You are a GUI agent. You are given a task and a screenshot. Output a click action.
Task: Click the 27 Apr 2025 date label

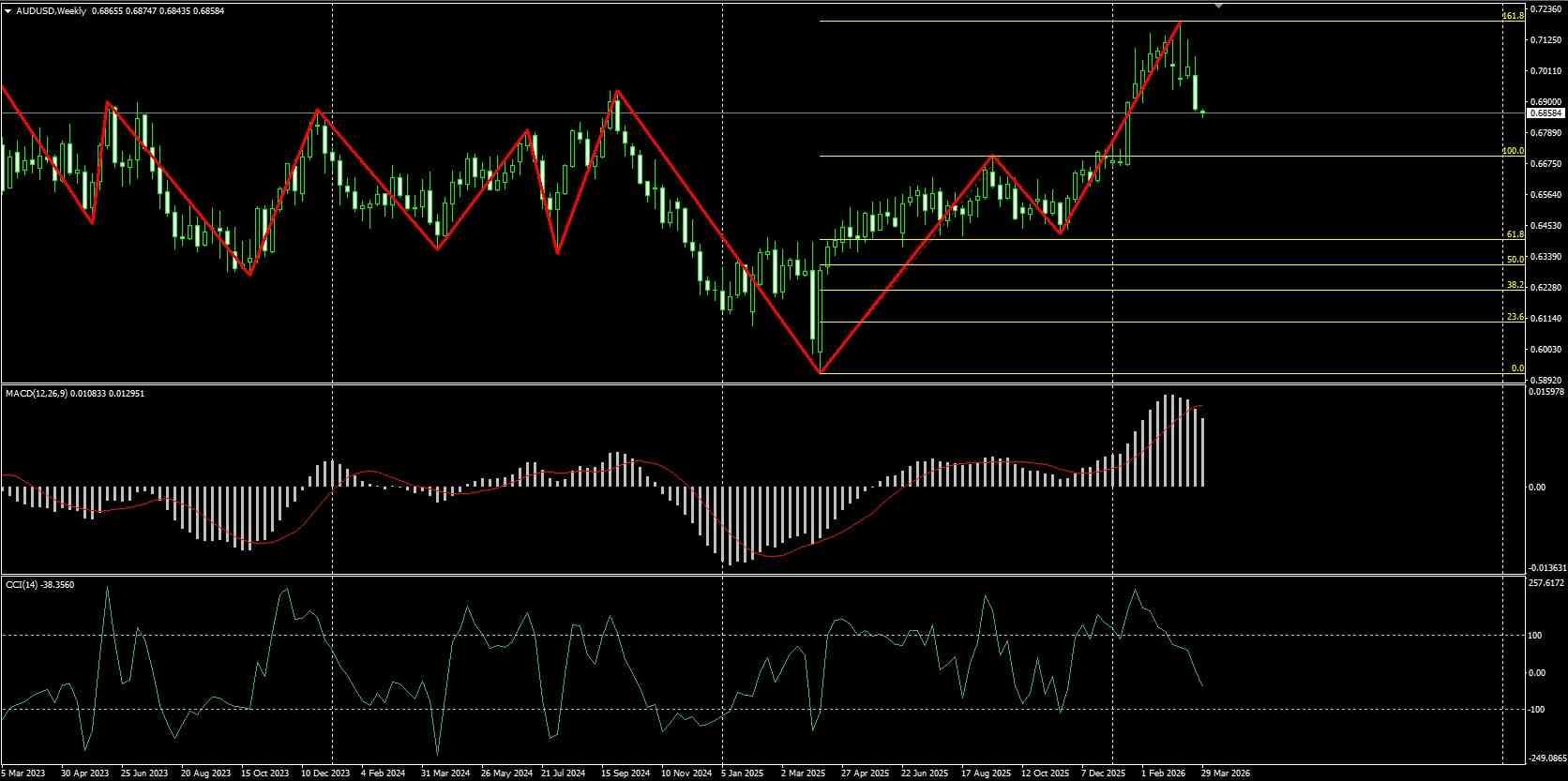[x=865, y=773]
